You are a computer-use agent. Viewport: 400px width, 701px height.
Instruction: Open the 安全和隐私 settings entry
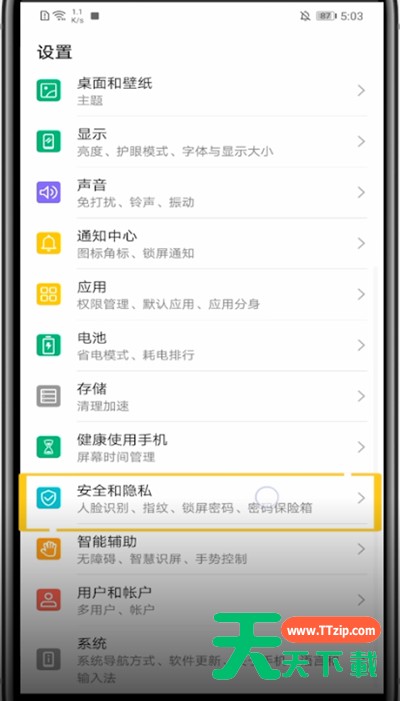[x=200, y=500]
